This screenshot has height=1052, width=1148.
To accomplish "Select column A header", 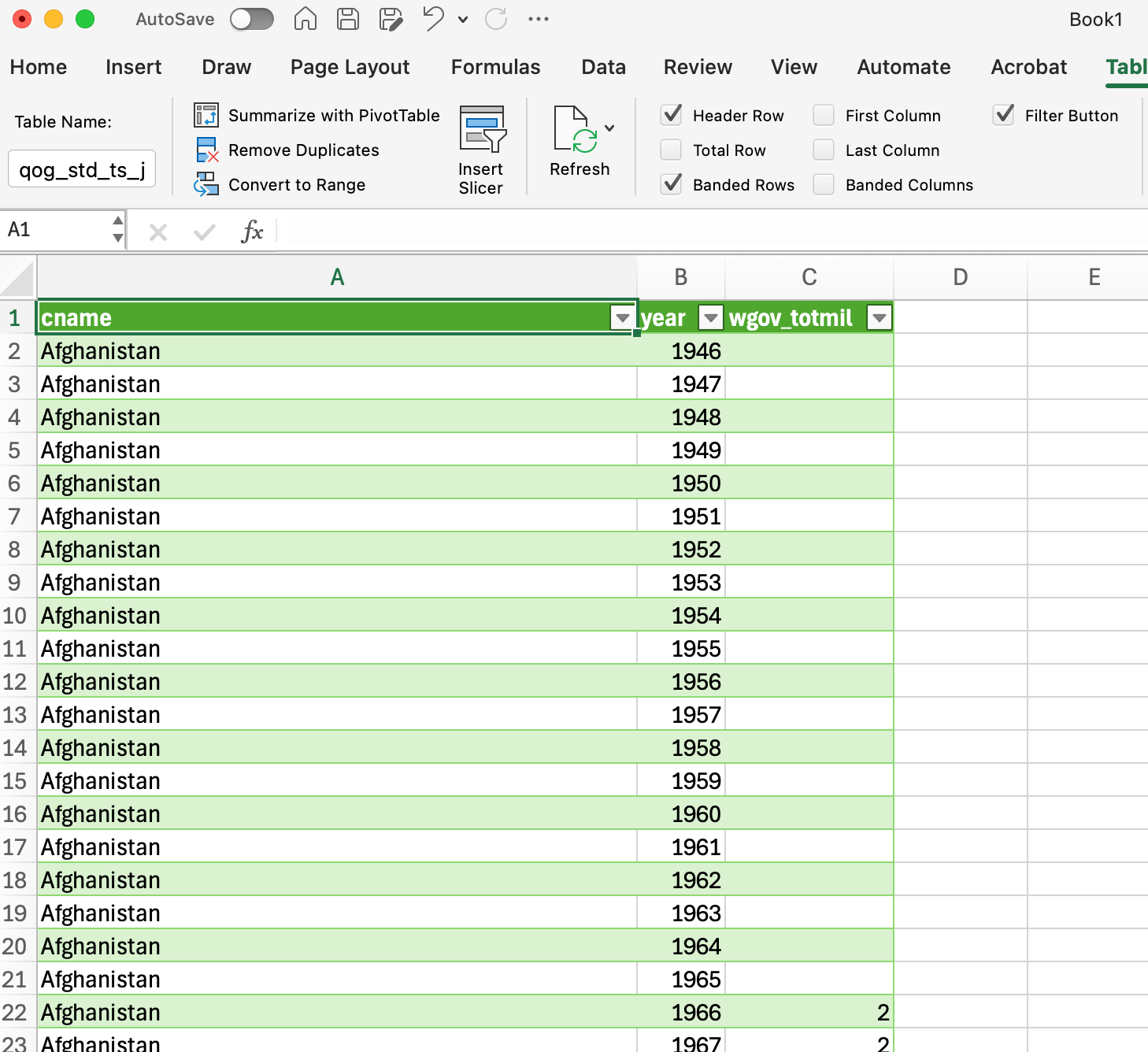I will tap(337, 277).
